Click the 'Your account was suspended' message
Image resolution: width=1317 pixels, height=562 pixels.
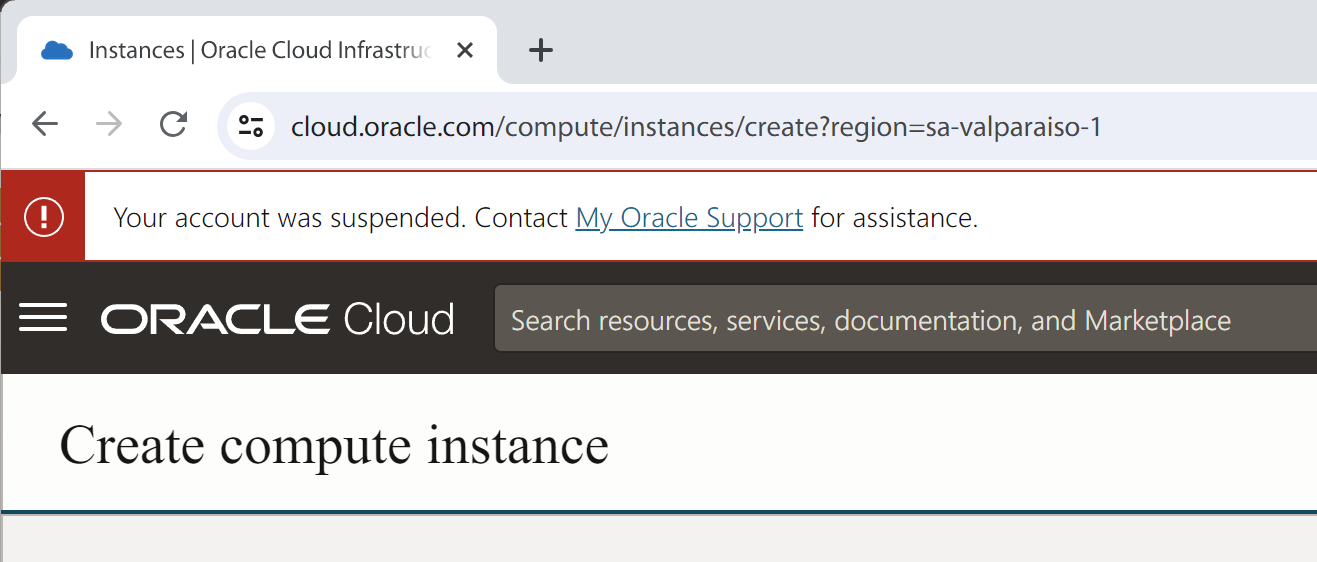(290, 218)
